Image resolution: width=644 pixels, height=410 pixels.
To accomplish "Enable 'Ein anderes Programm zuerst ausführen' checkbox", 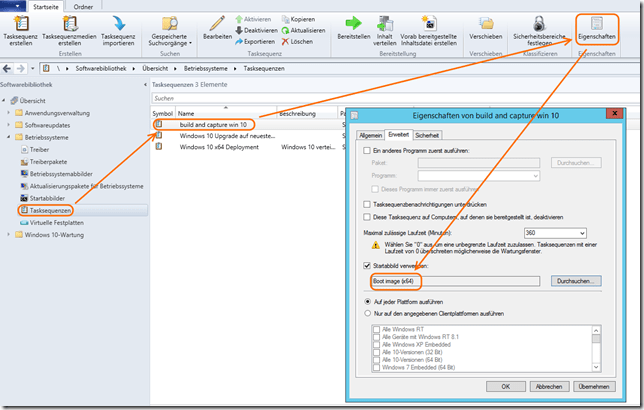I will [366, 149].
